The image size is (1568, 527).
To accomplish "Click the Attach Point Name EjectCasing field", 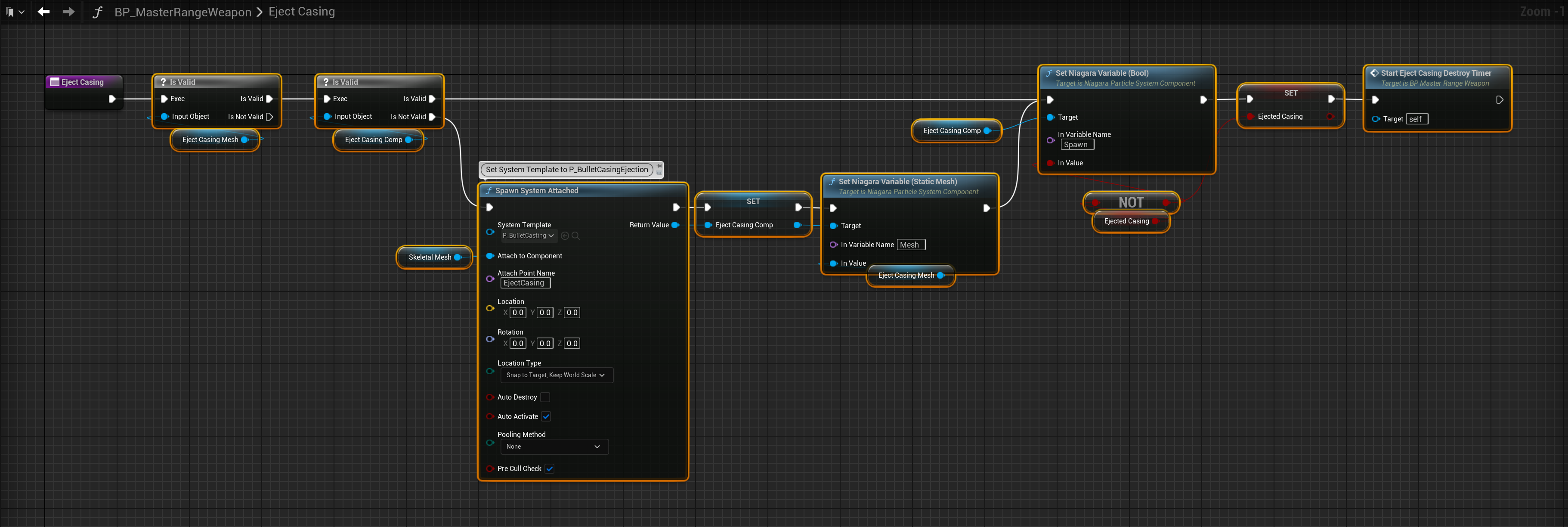I will pos(525,283).
